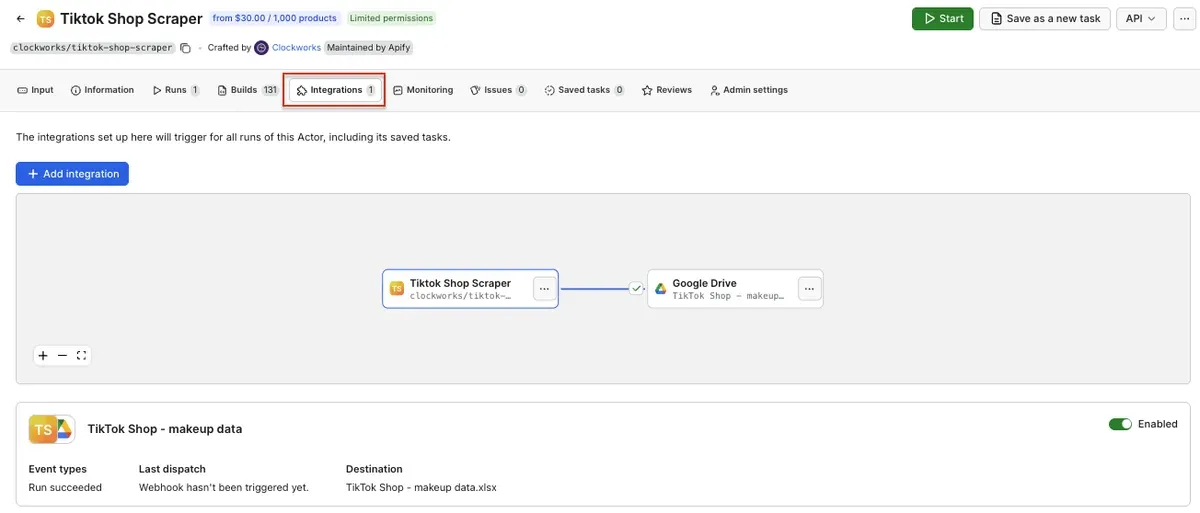The height and width of the screenshot is (513, 1200).
Task: Select the Tiktok Shop Scraper canvas node
Action: [470, 288]
